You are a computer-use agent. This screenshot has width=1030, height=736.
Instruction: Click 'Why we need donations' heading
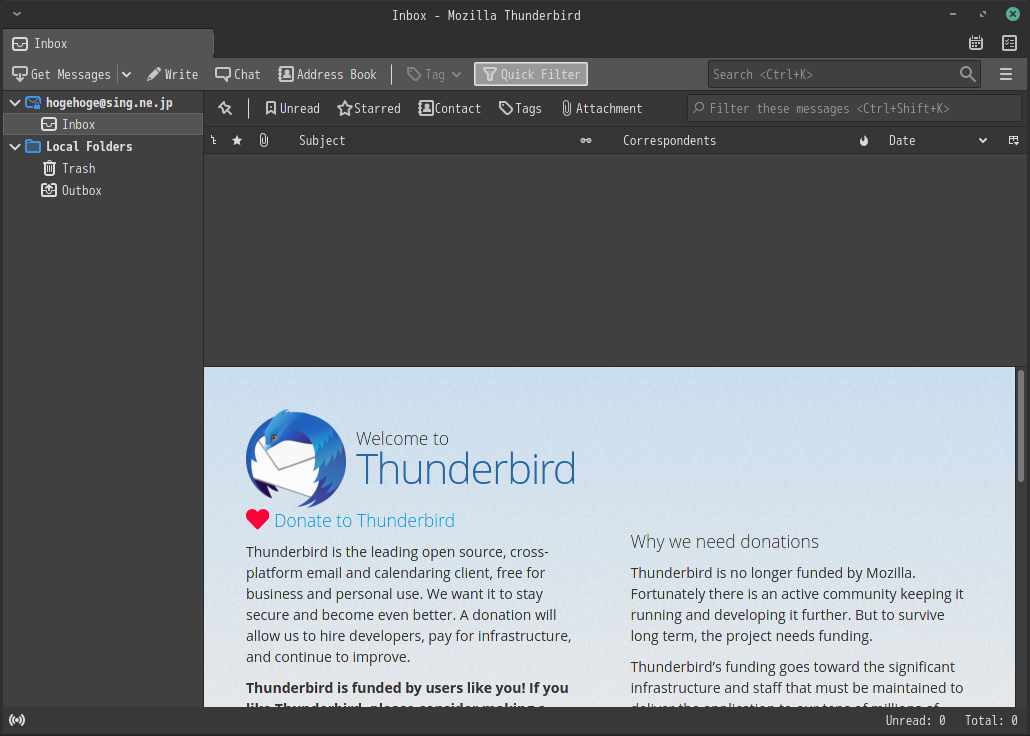[x=725, y=541]
